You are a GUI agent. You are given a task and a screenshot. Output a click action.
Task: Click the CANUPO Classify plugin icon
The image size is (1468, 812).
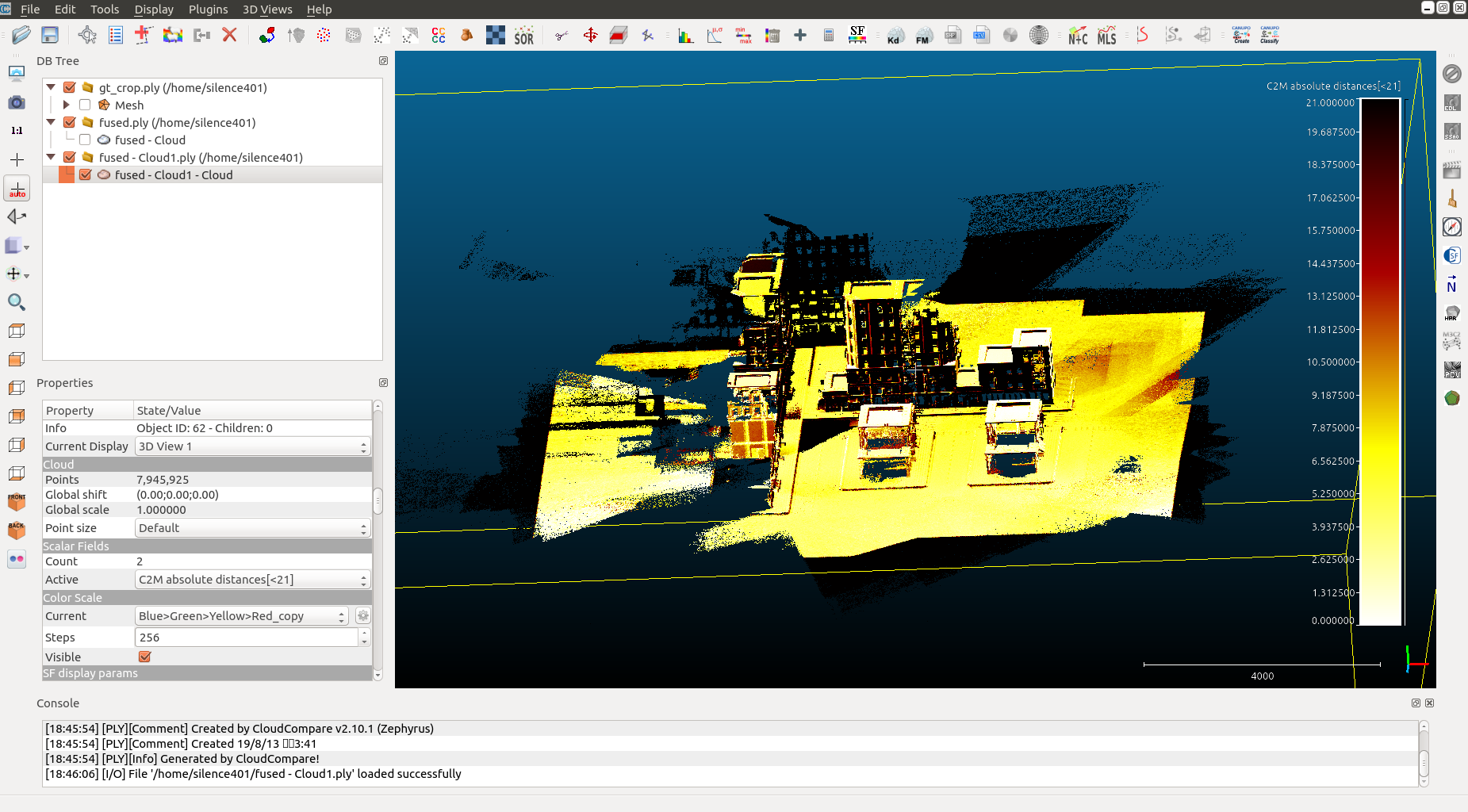click(x=1269, y=35)
